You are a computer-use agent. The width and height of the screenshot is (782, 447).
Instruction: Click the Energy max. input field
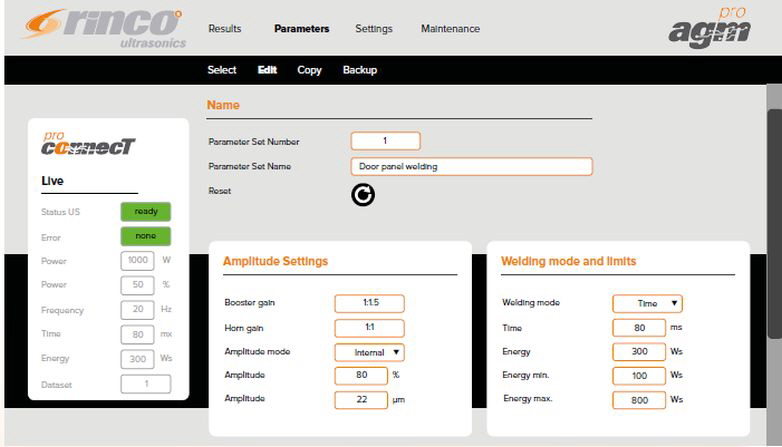(640, 400)
